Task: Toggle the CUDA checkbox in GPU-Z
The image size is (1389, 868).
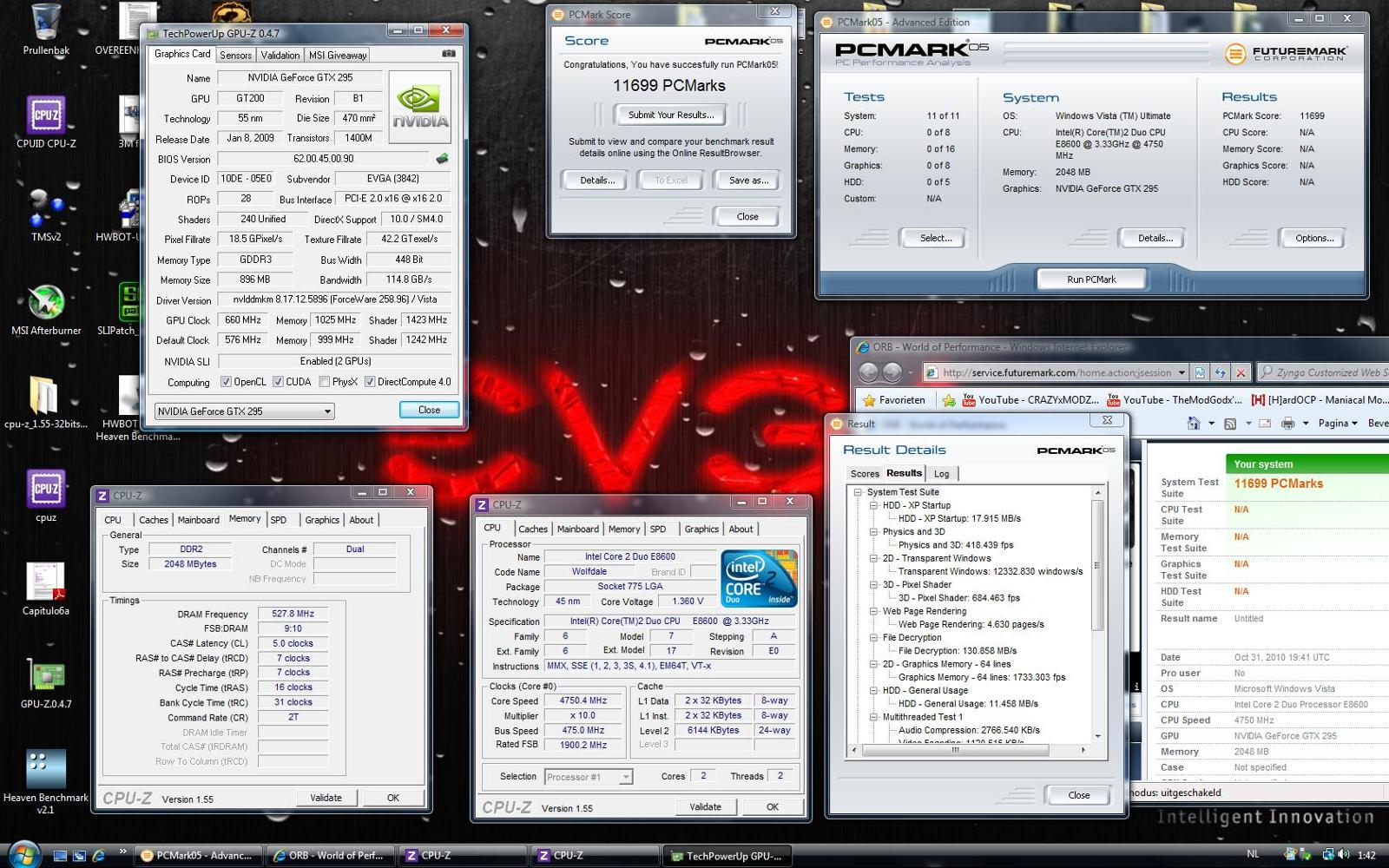Action: click(x=278, y=382)
